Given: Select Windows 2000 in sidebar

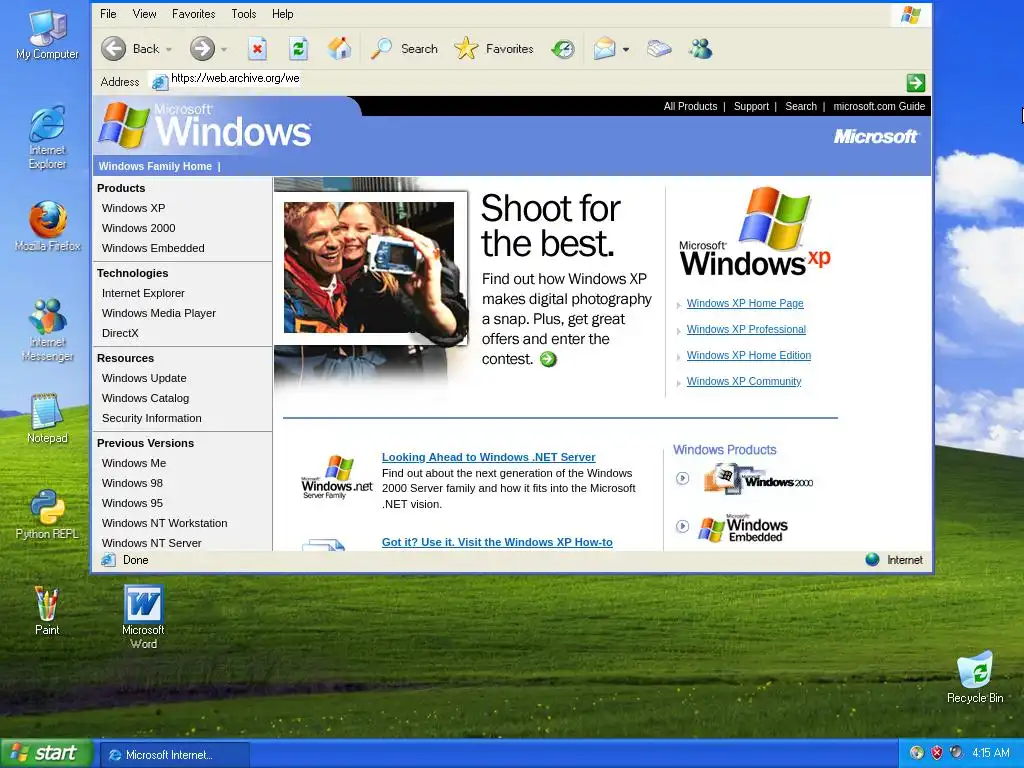Looking at the screenshot, I should pos(138,228).
